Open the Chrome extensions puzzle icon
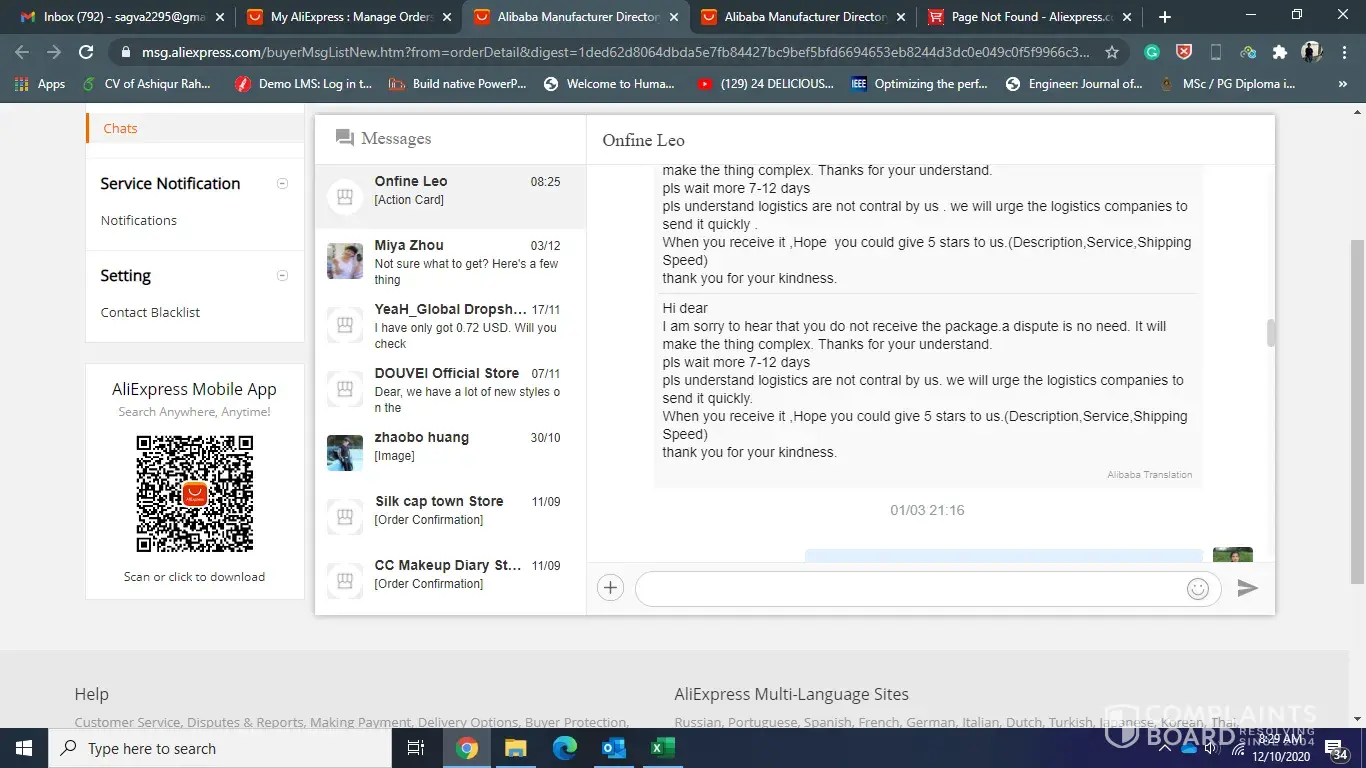Image resolution: width=1366 pixels, height=768 pixels. [1279, 52]
